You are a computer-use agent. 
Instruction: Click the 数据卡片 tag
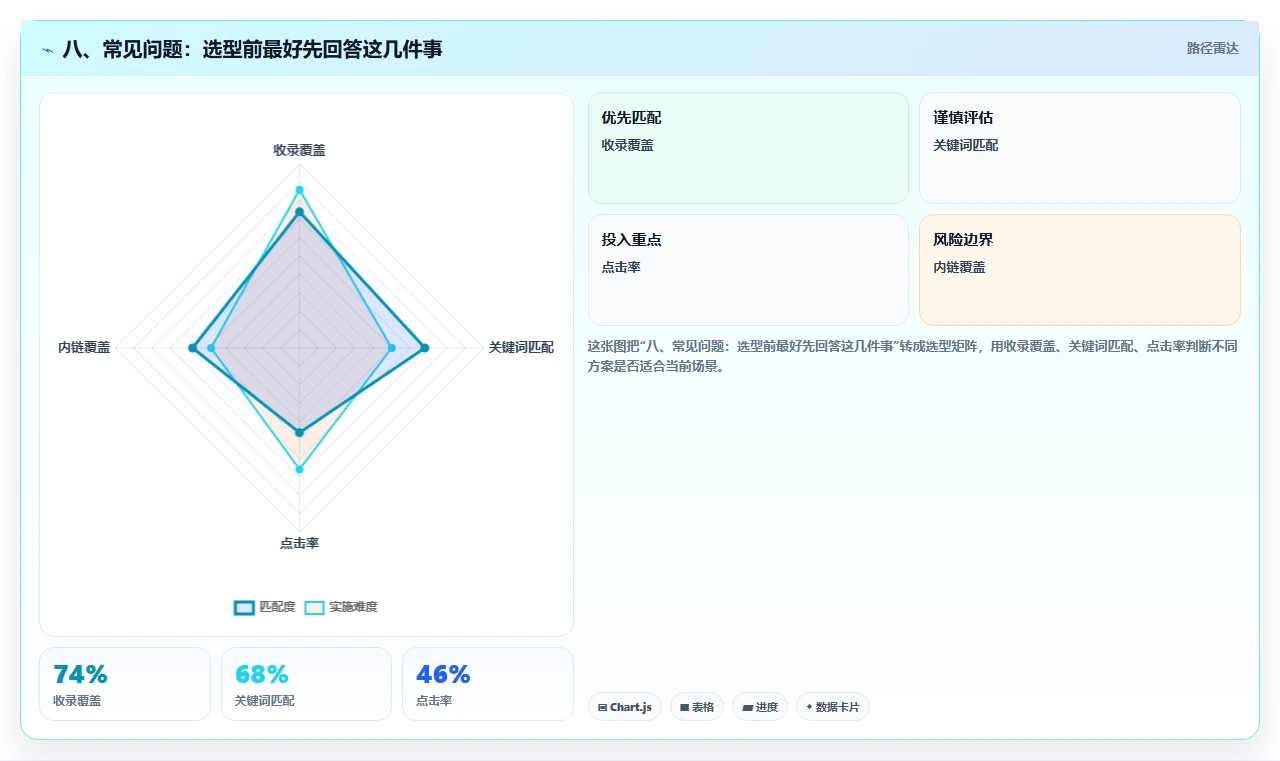pos(833,707)
